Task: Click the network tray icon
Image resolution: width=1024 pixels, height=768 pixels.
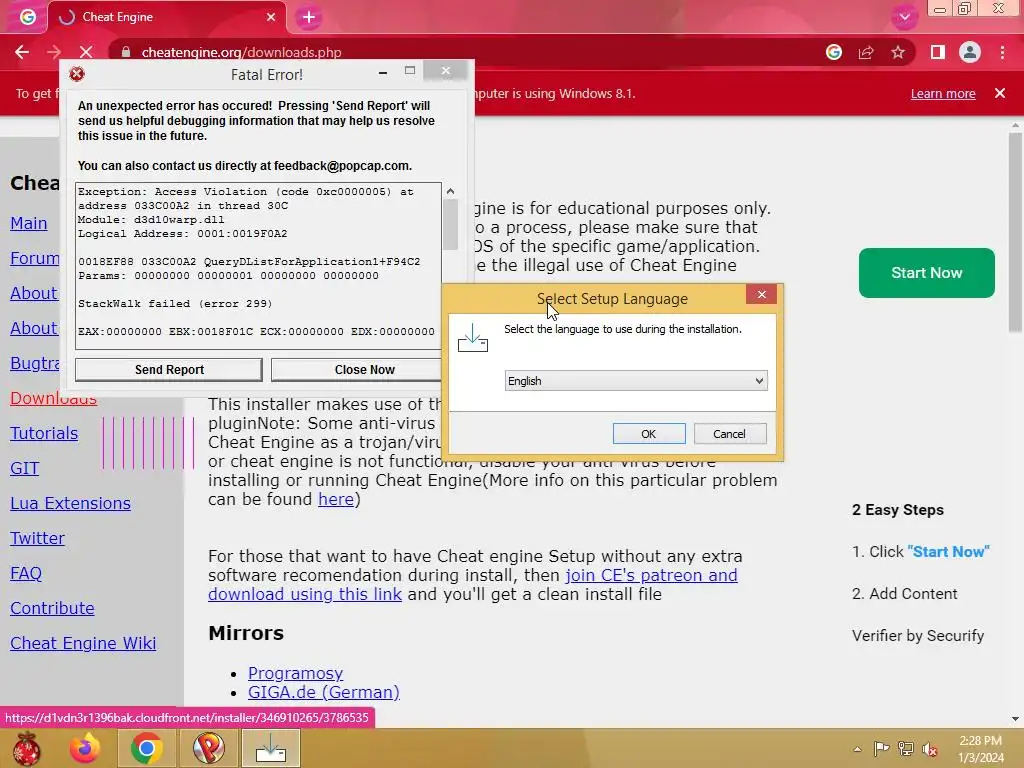Action: point(906,749)
